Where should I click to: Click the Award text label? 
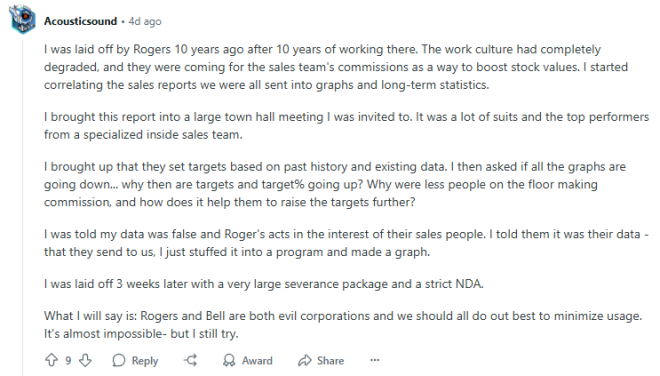[x=257, y=361]
